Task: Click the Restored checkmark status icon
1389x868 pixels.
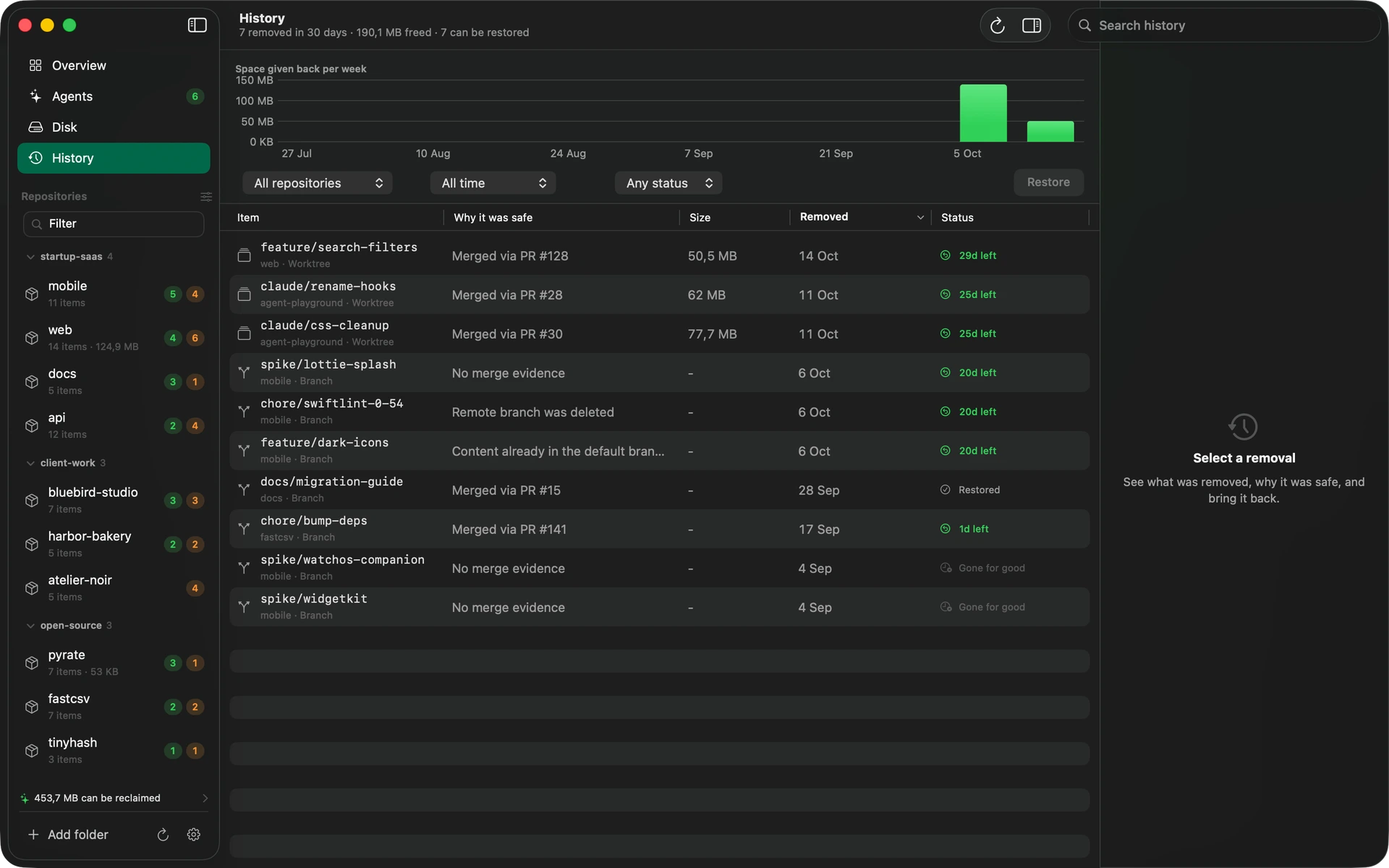Action: tap(945, 490)
